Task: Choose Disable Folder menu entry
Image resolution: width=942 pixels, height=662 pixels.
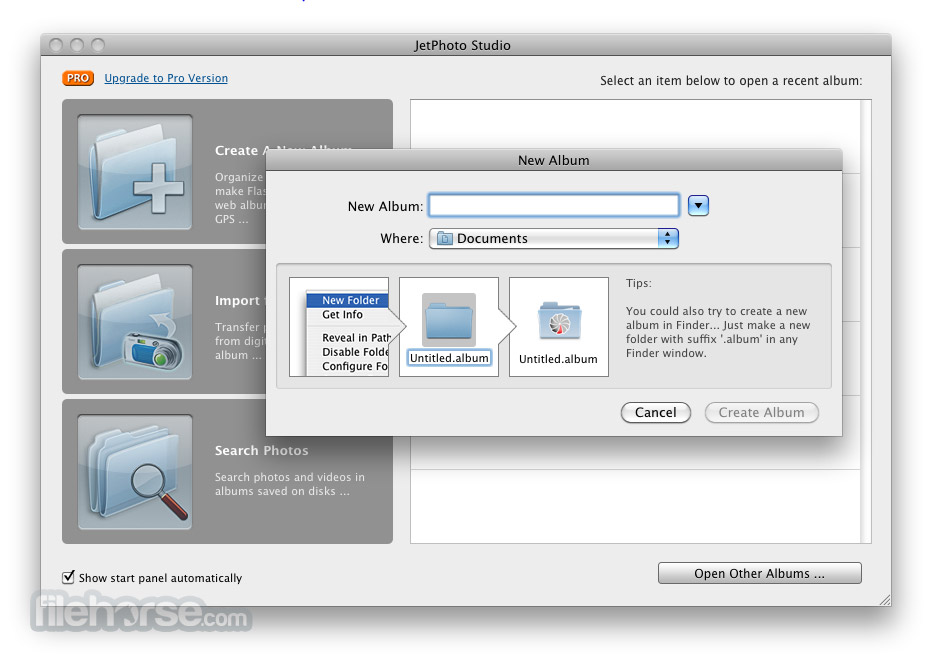Action: pyautogui.click(x=355, y=352)
